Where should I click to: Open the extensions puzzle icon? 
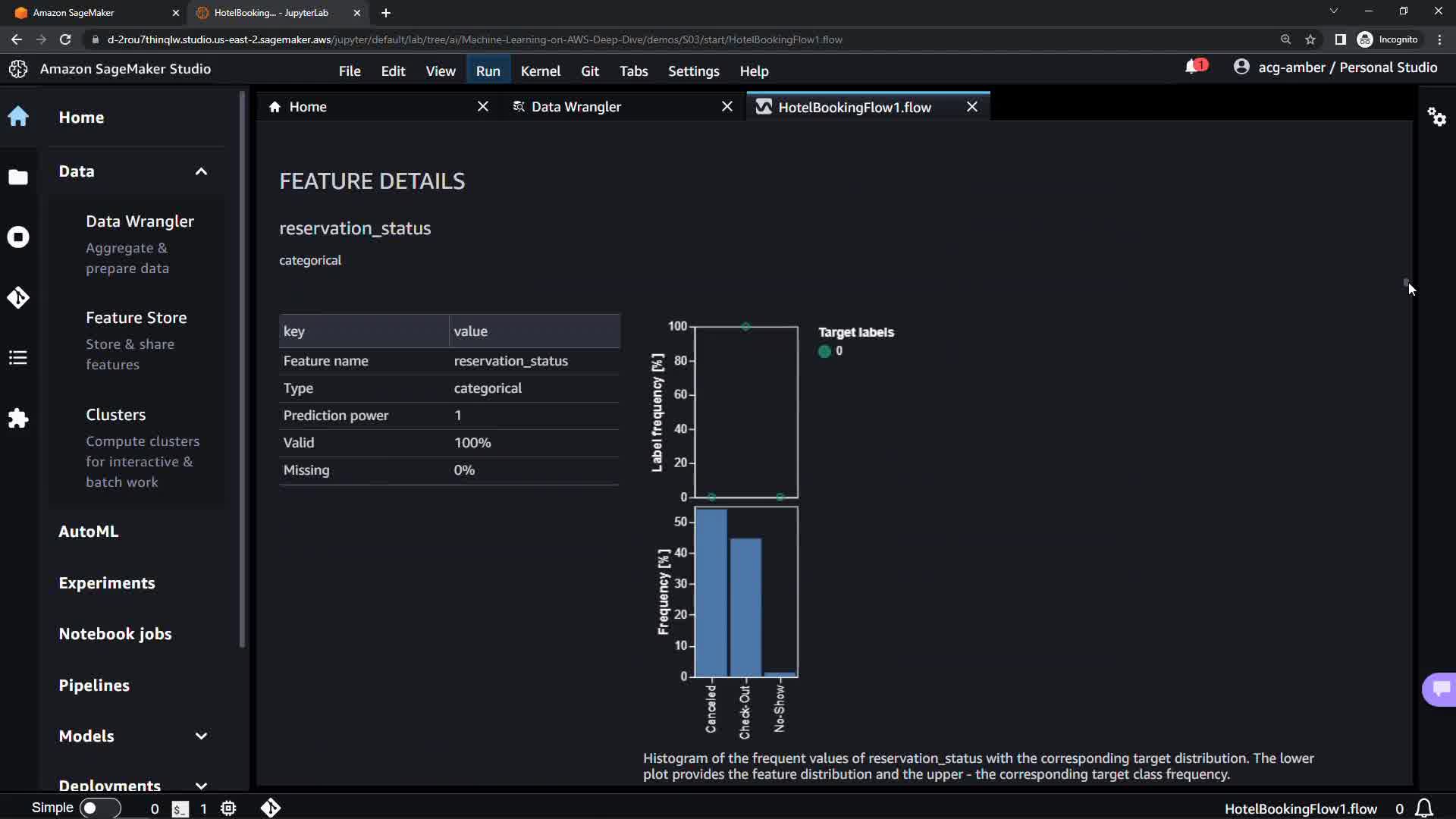tap(18, 418)
